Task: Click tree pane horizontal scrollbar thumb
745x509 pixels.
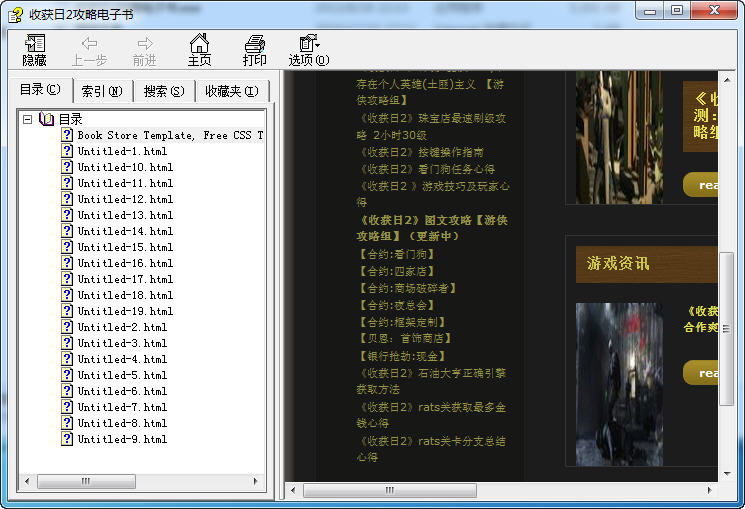Action: (86, 481)
